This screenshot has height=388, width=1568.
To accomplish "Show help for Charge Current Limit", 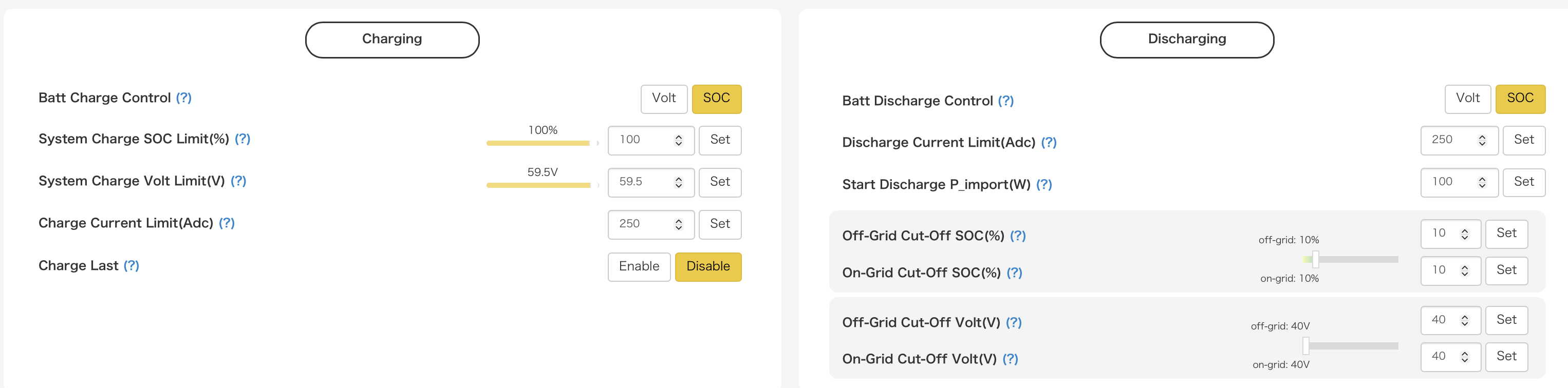I will [x=227, y=223].
